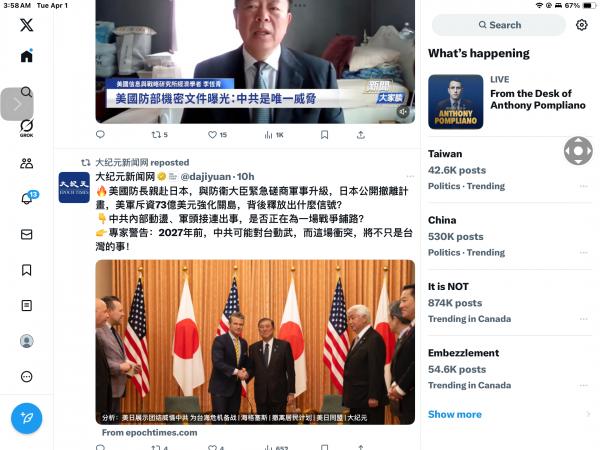Unmute the video with speaker icon
The image size is (600, 450).
coord(403,112)
